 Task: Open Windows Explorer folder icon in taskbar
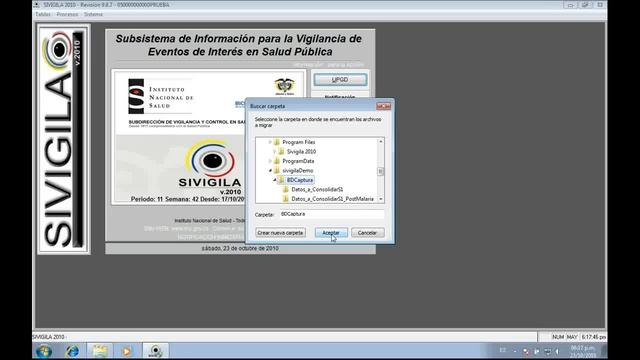[99, 351]
